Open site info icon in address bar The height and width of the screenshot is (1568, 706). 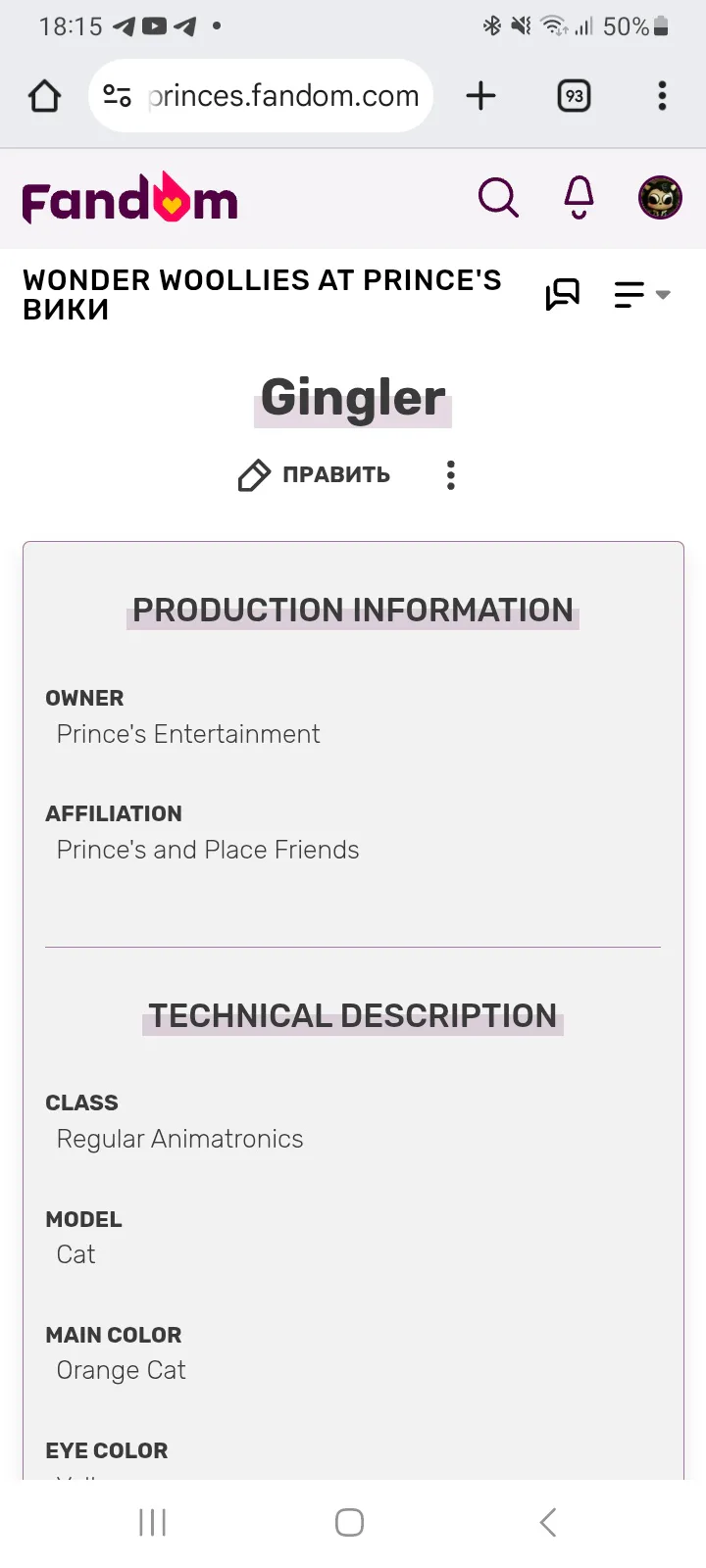[x=118, y=96]
